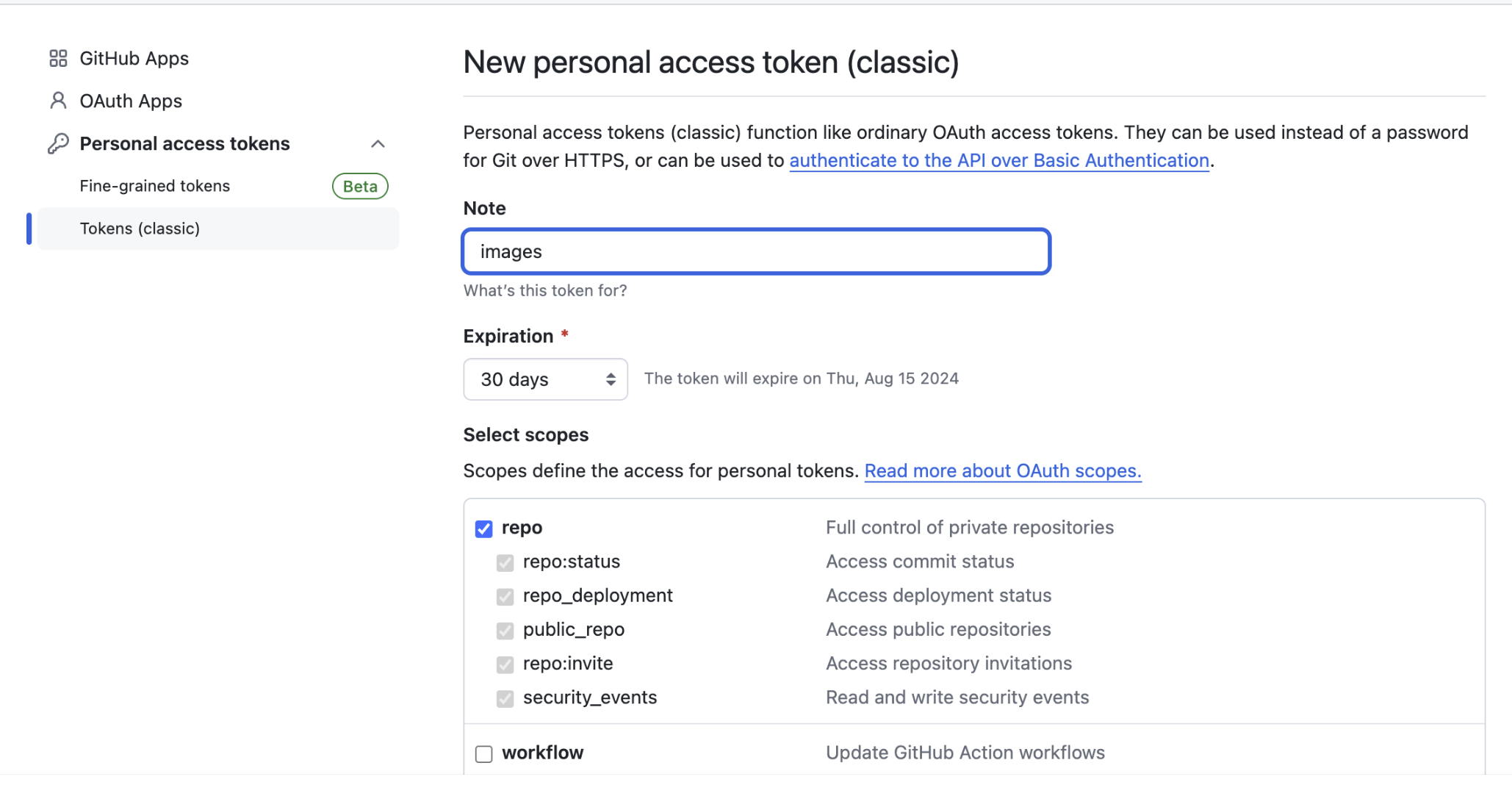This screenshot has width=1512, height=785.
Task: Collapse the Personal access tokens section chevron
Action: click(378, 144)
